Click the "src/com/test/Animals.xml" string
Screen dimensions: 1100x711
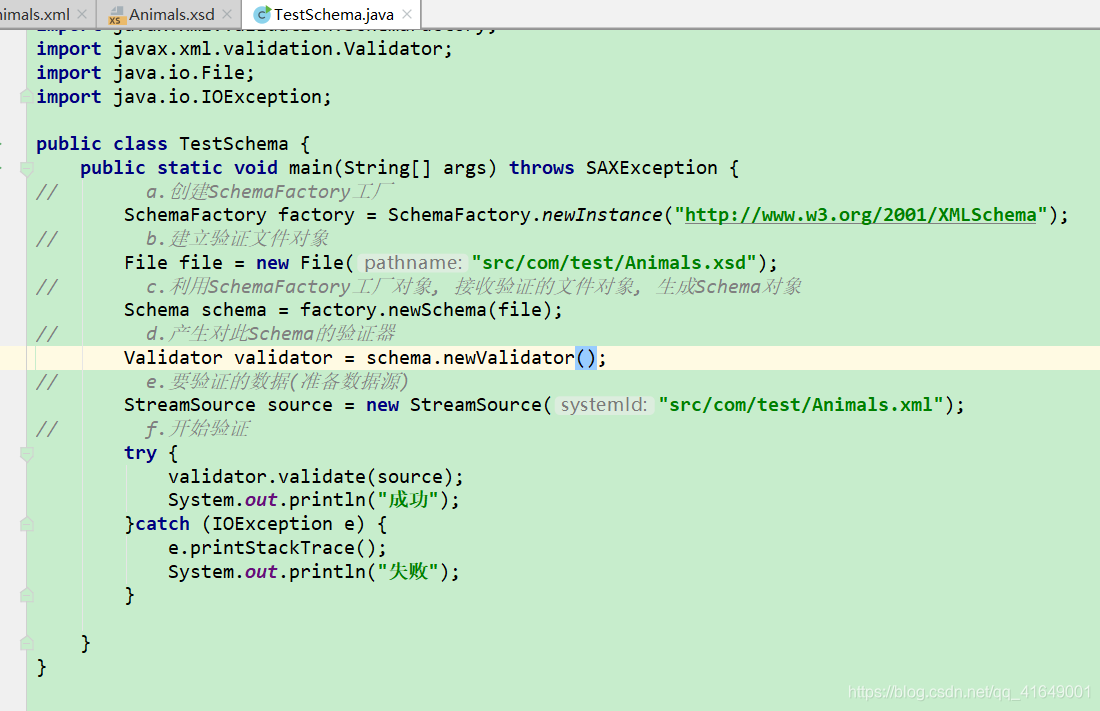click(802, 405)
